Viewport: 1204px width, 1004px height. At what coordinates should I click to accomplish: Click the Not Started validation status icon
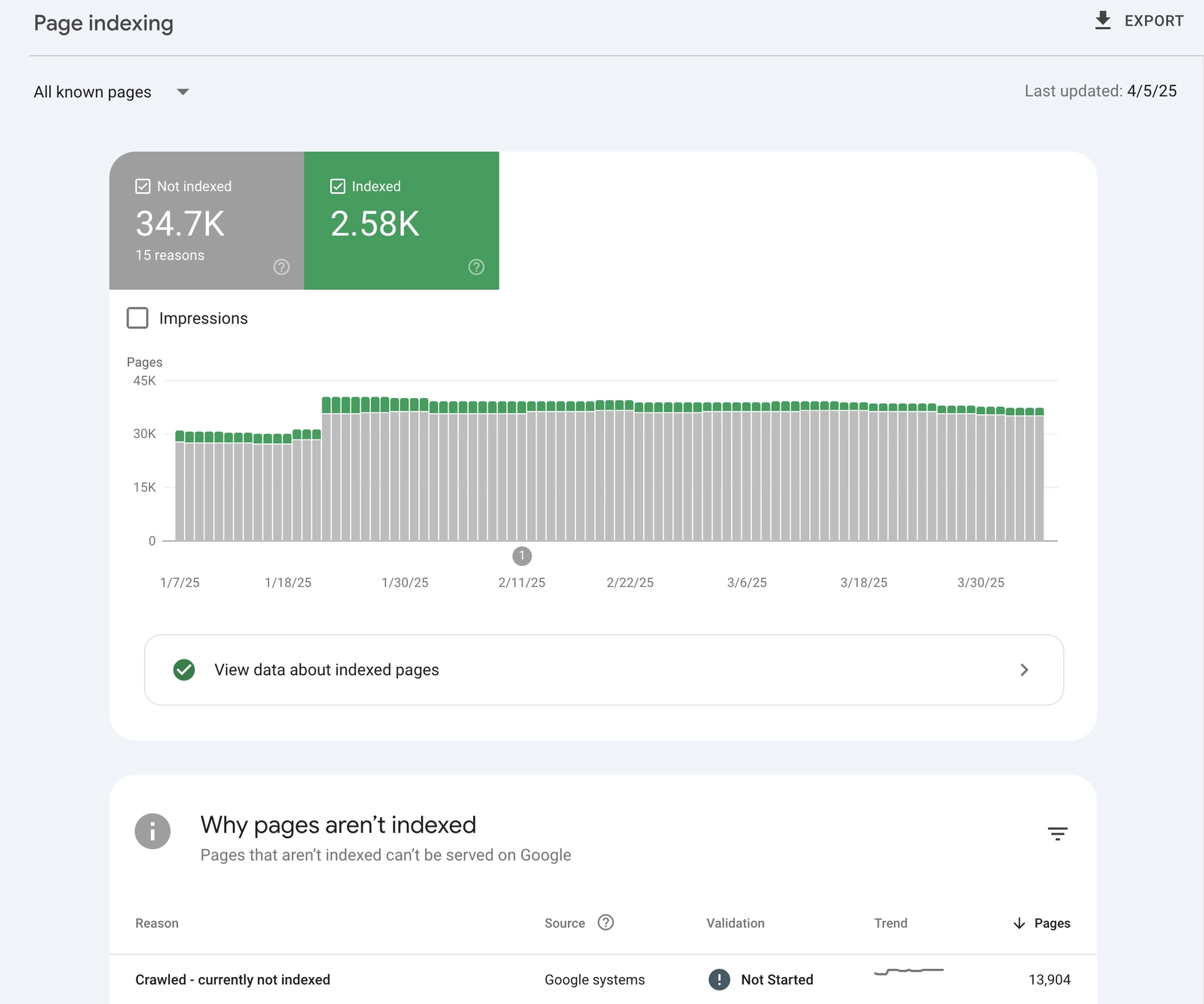719,980
